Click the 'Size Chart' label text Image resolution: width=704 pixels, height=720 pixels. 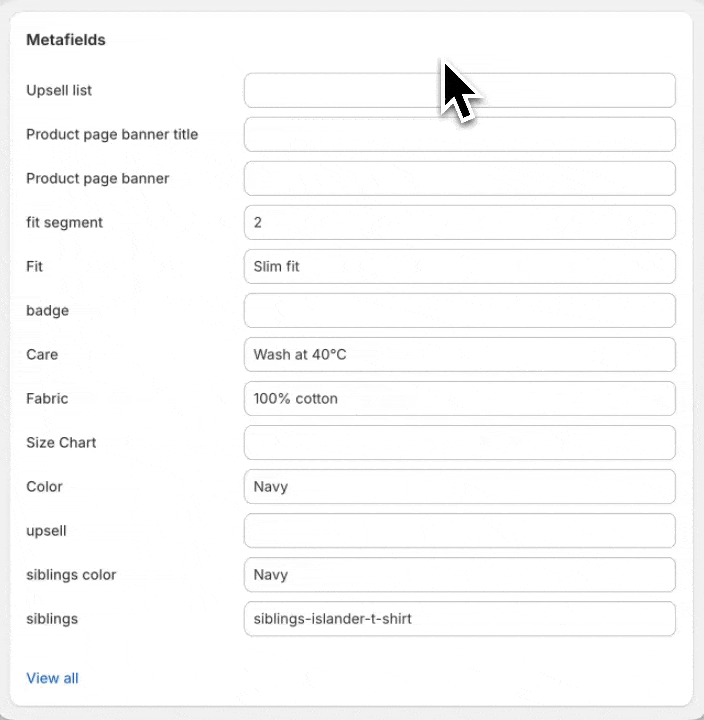pos(61,442)
